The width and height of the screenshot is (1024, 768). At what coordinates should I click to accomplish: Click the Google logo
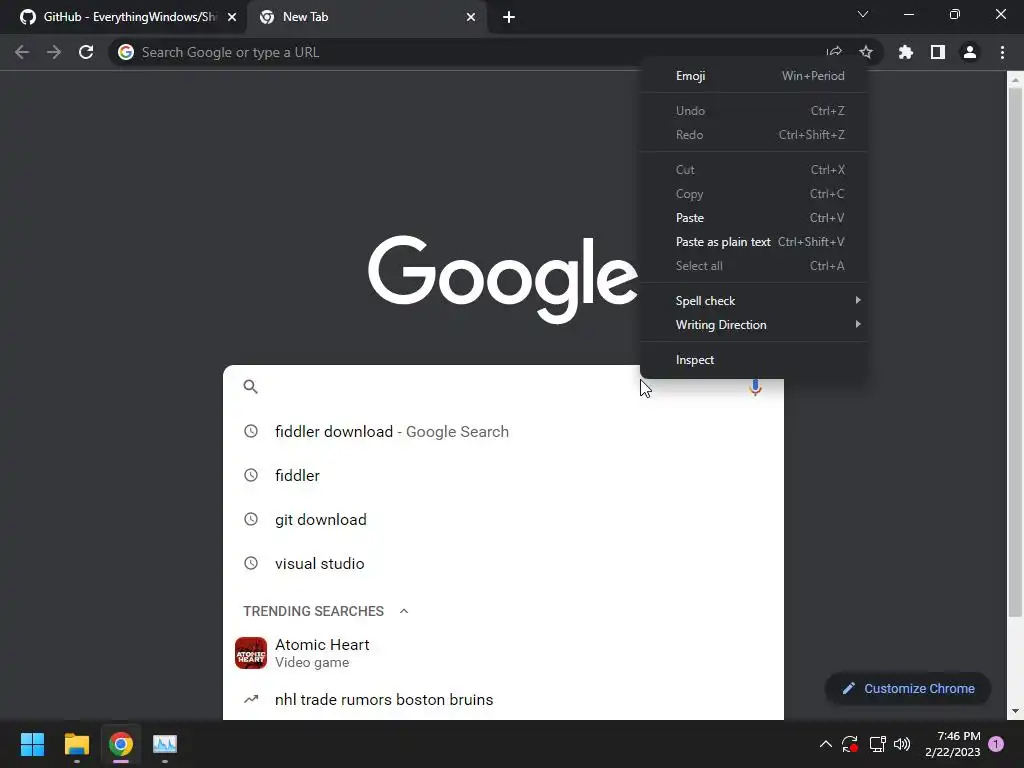[x=503, y=279]
